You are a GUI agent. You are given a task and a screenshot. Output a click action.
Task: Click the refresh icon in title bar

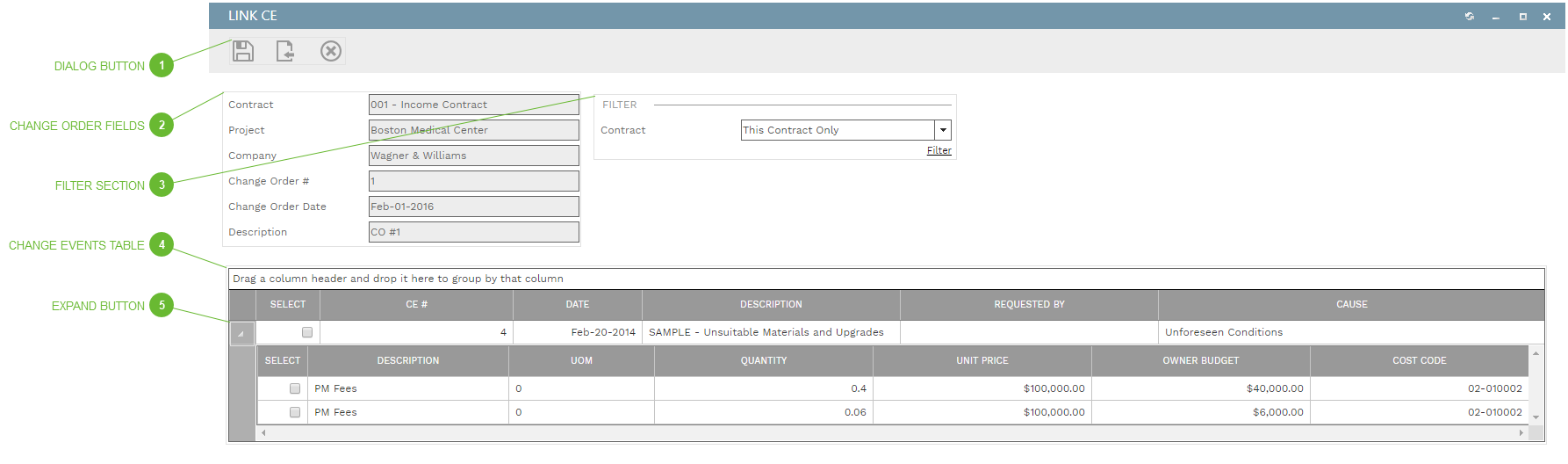[1470, 17]
